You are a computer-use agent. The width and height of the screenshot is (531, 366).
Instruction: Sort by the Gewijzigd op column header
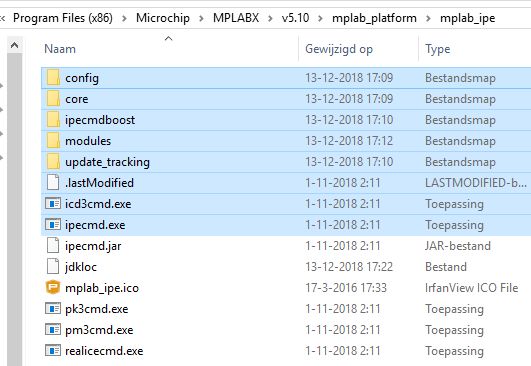pos(339,49)
